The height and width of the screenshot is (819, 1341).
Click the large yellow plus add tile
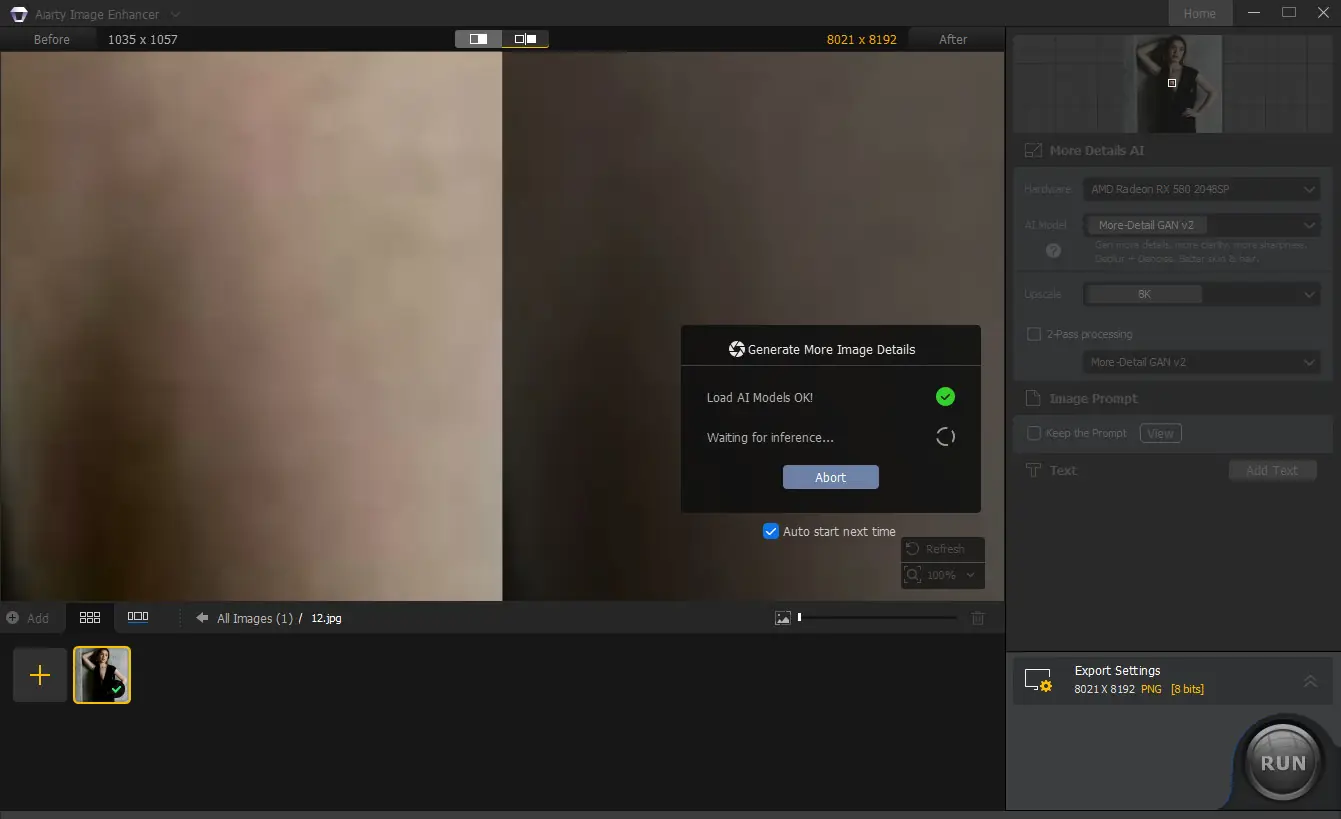coord(40,675)
